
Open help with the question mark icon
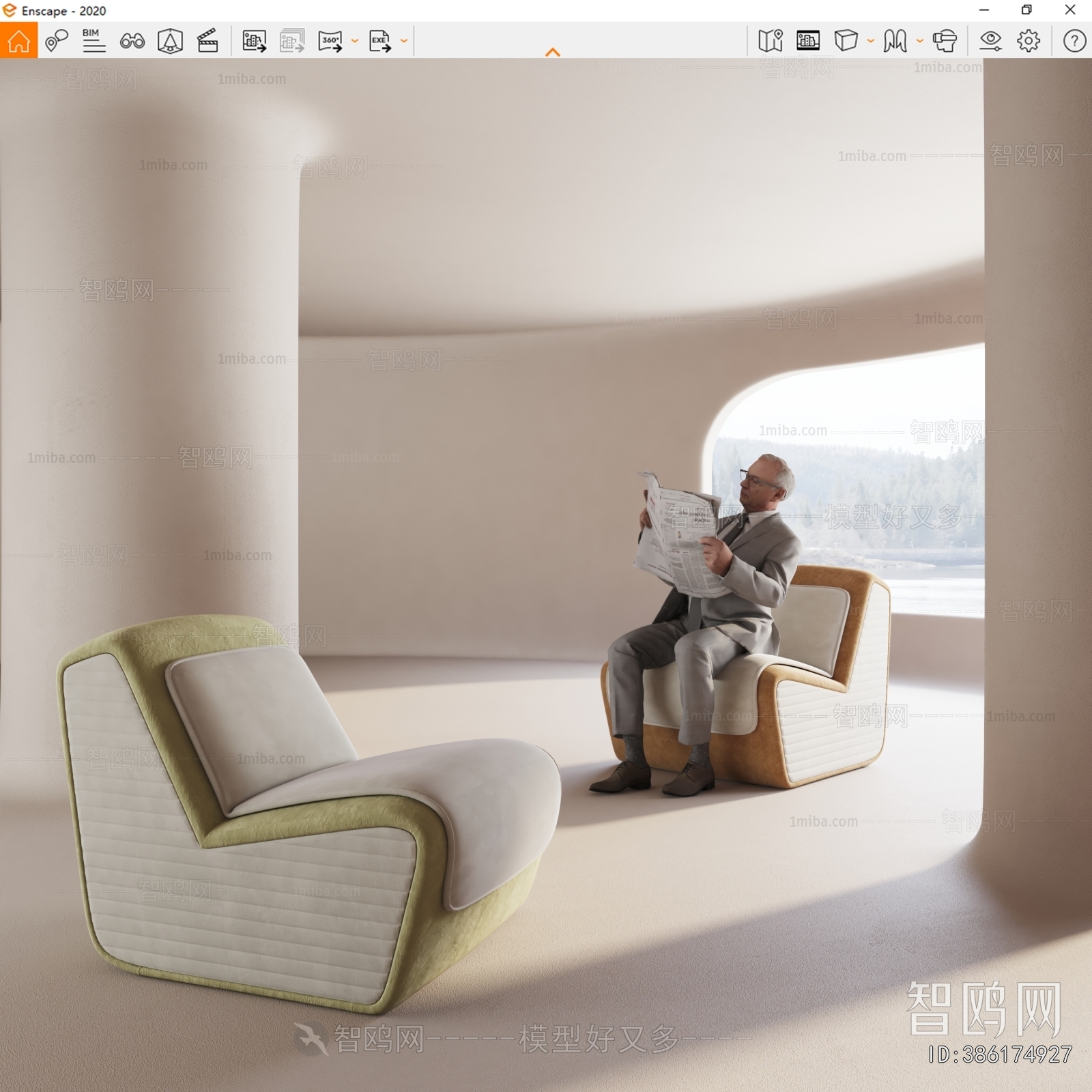coord(1074,41)
